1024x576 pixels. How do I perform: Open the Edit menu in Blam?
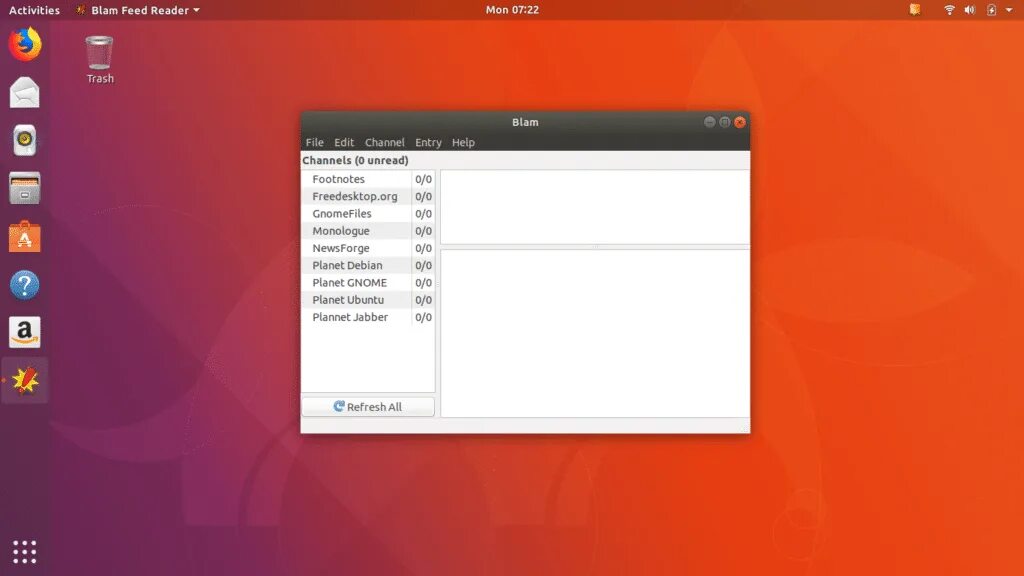pyautogui.click(x=344, y=142)
